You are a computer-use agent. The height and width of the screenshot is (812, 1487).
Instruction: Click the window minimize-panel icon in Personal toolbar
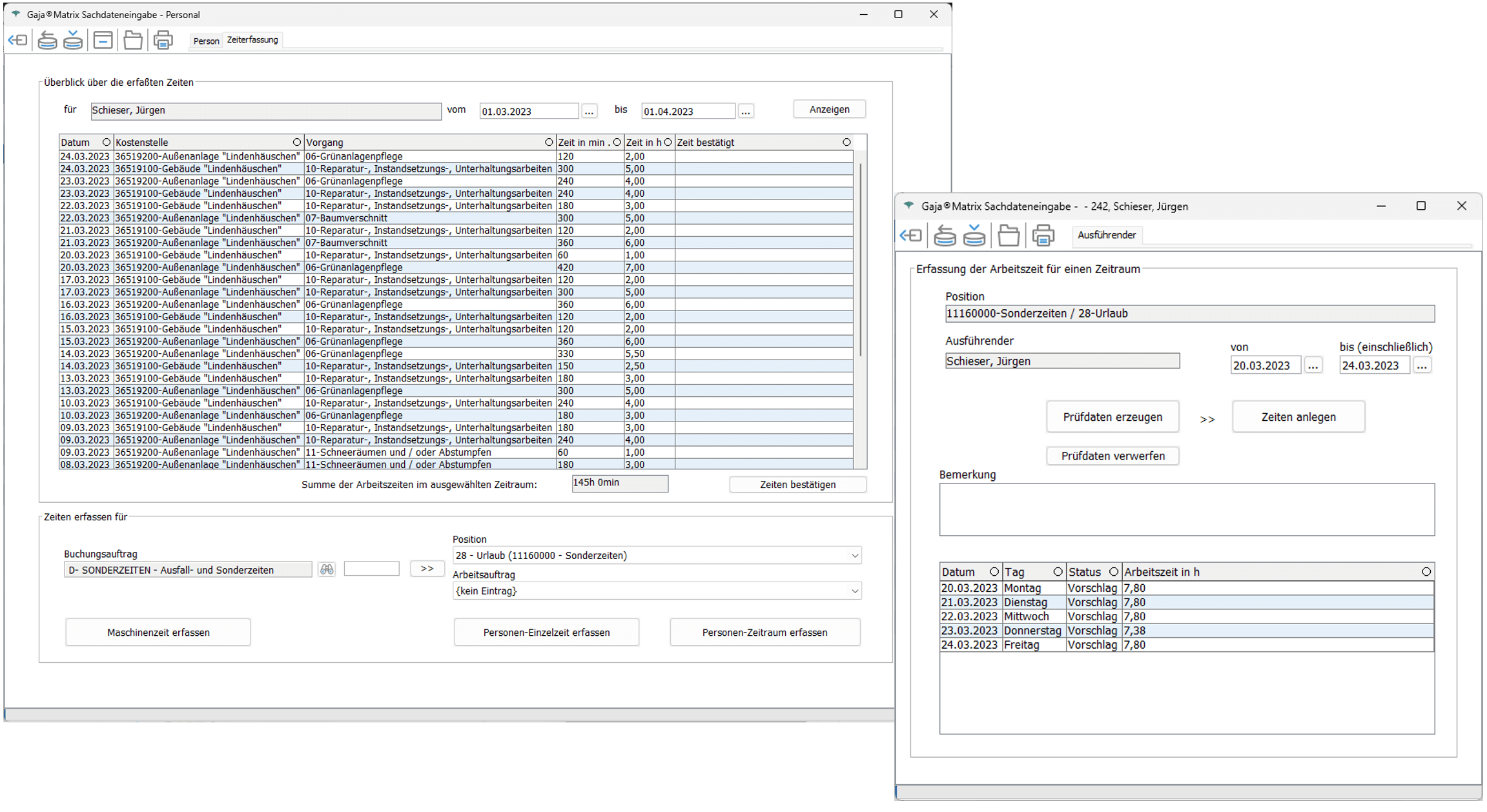pyautogui.click(x=103, y=40)
